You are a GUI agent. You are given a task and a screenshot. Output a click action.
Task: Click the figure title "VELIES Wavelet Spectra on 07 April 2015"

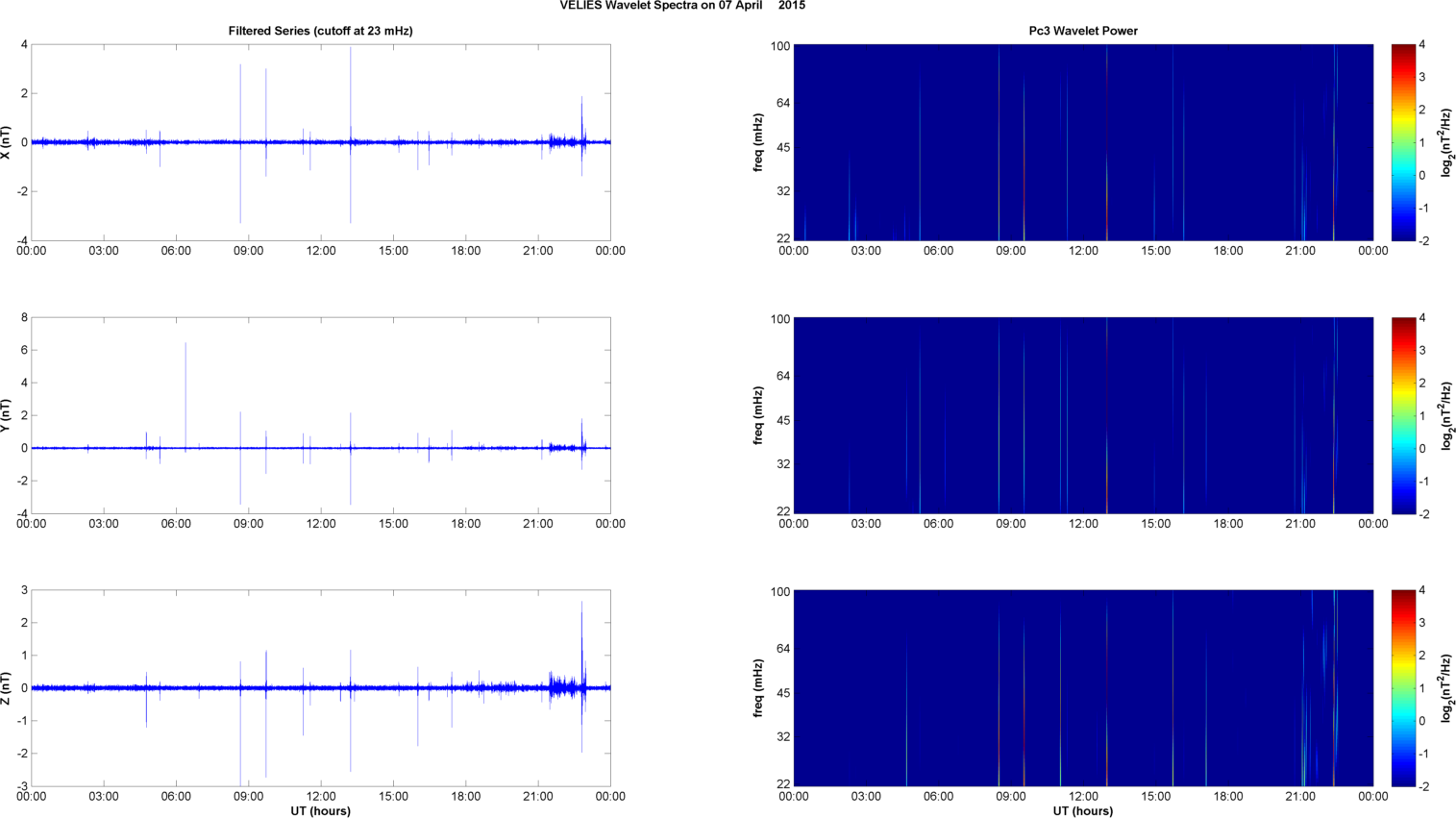[682, 6]
